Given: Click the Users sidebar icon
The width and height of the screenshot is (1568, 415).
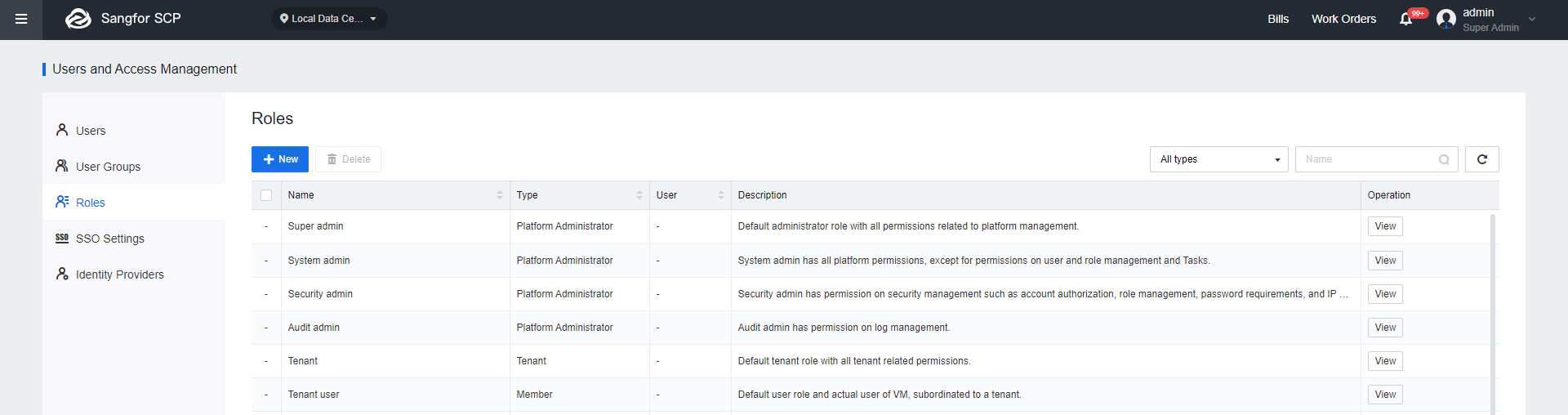Looking at the screenshot, I should pyautogui.click(x=62, y=130).
